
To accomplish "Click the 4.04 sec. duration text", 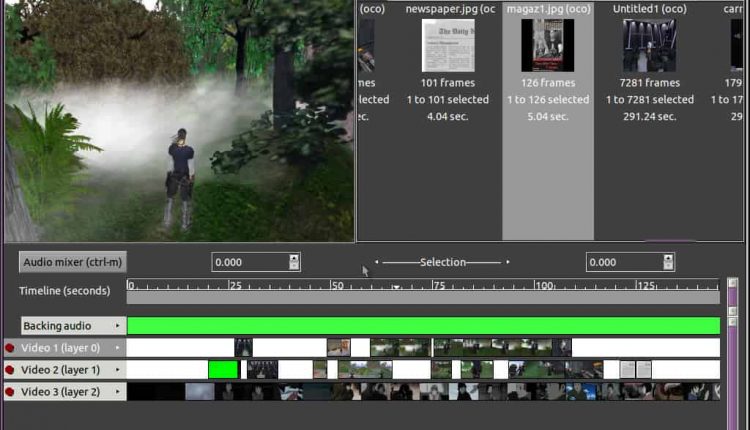I will 448,116.
